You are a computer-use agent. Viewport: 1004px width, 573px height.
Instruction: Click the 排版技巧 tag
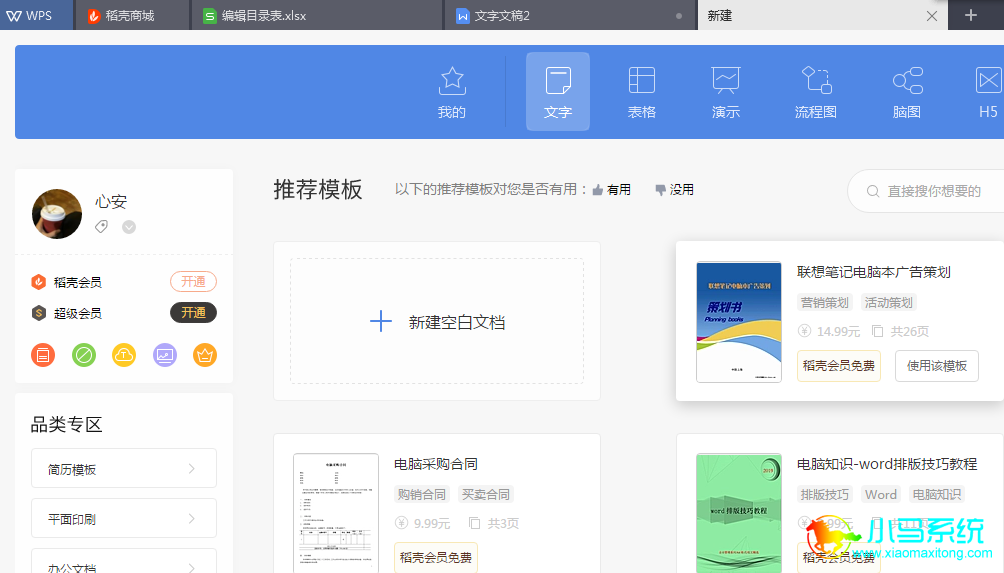[x=825, y=494]
